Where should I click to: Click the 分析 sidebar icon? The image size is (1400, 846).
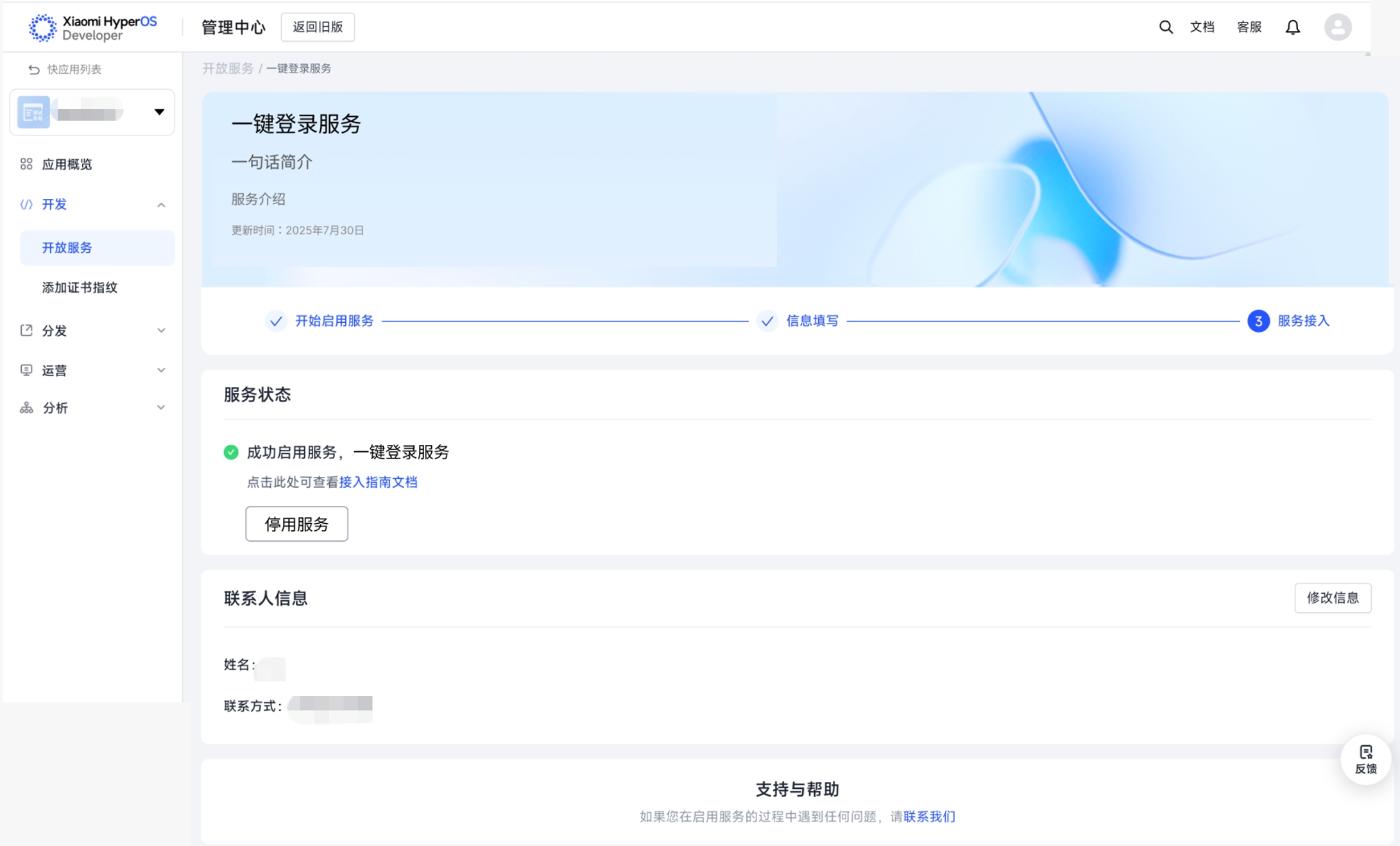tap(26, 408)
